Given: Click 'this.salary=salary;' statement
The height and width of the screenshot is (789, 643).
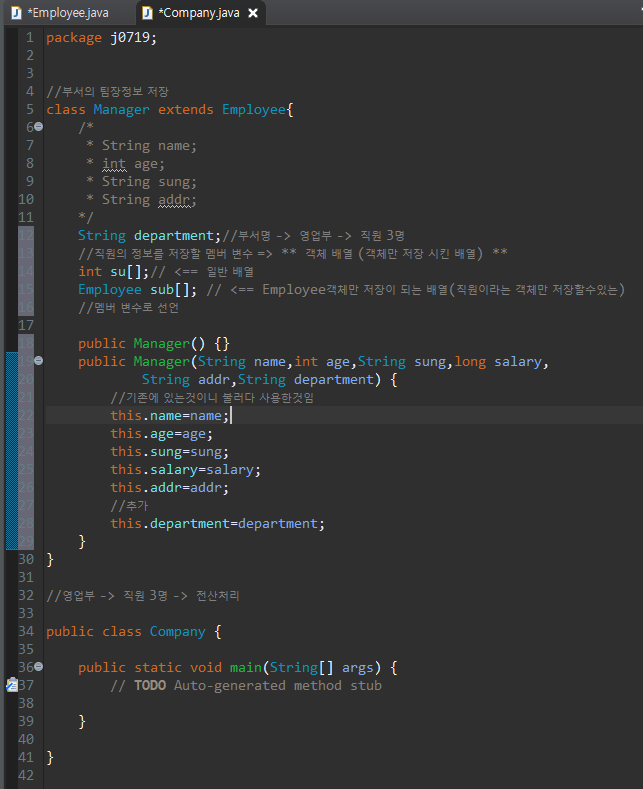Looking at the screenshot, I should pos(186,470).
